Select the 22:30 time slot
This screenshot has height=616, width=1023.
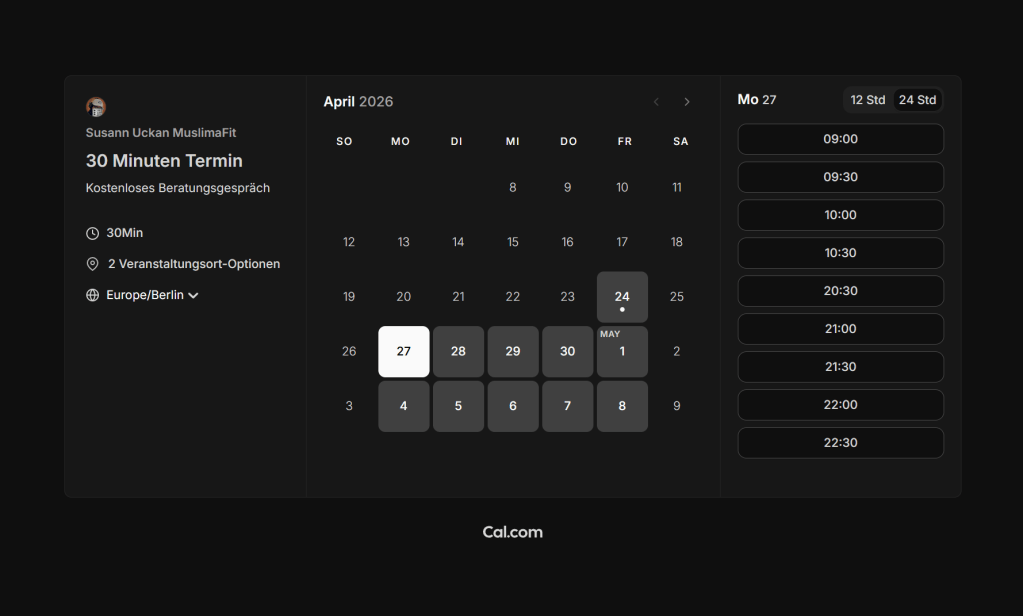pos(840,443)
